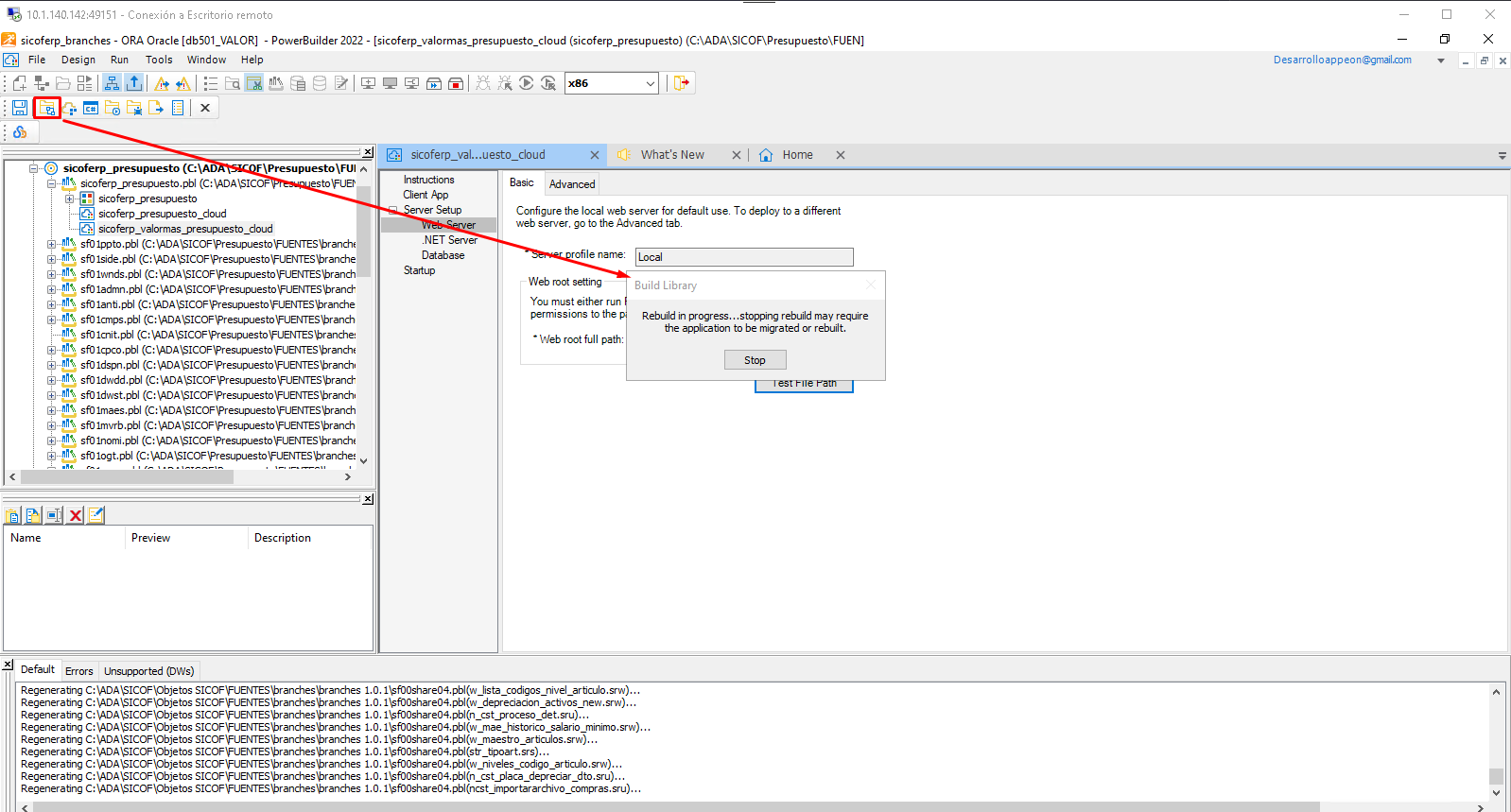Click the red stop square toolbar icon
This screenshot has width=1511, height=812.
pyautogui.click(x=456, y=83)
